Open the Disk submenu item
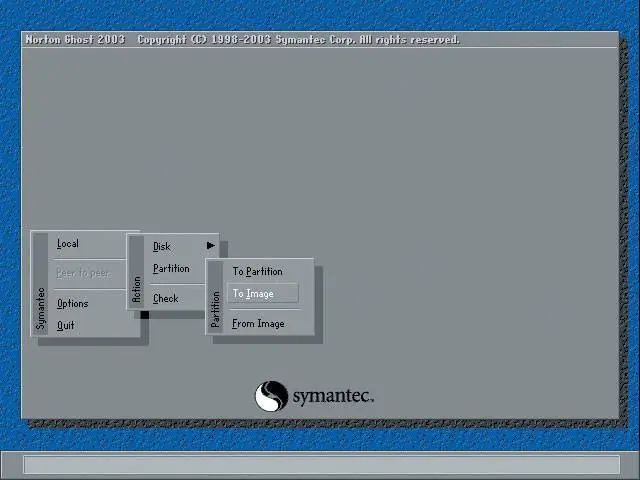 162,247
